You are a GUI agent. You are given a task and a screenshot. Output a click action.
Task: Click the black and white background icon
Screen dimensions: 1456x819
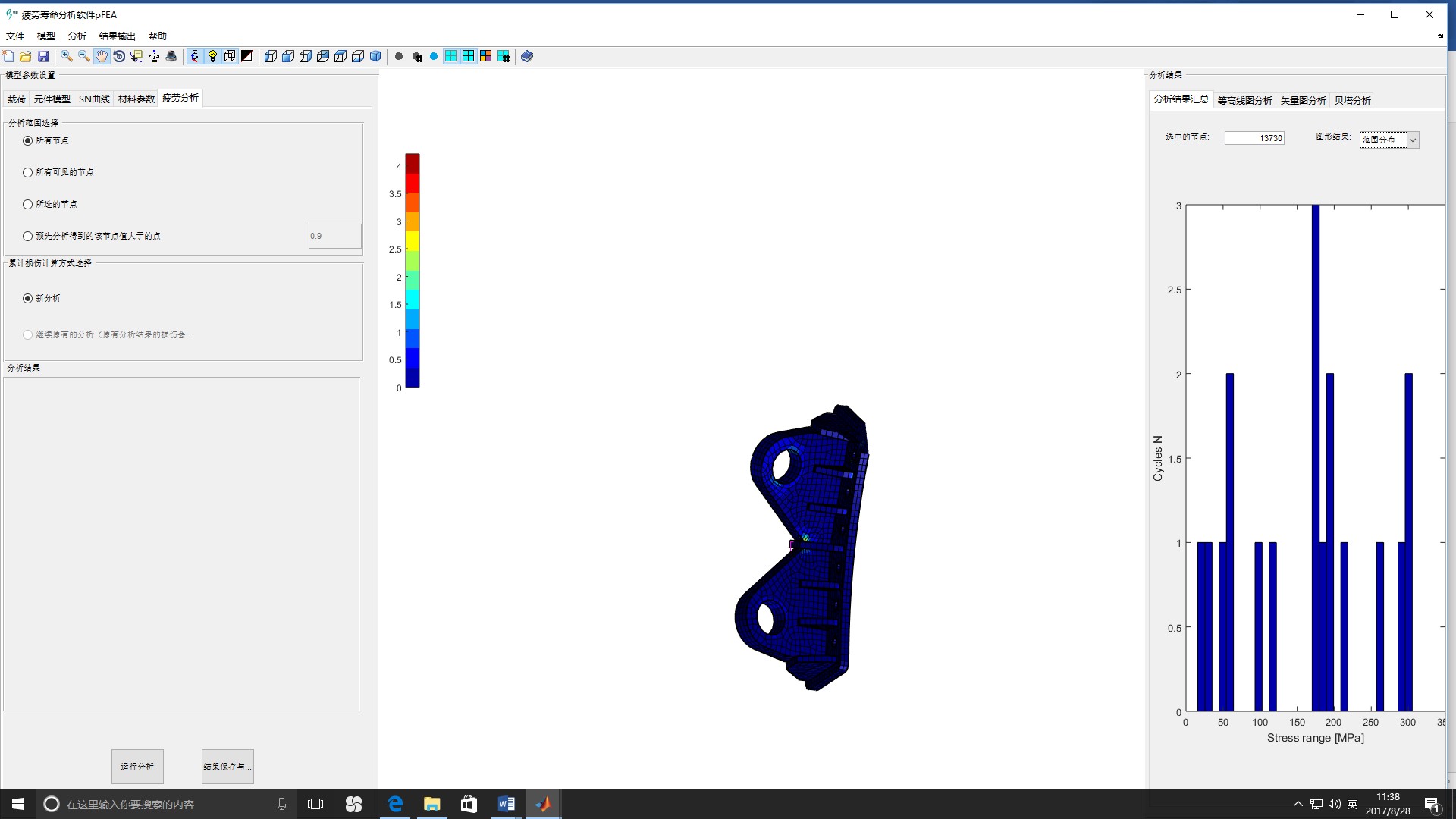247,56
